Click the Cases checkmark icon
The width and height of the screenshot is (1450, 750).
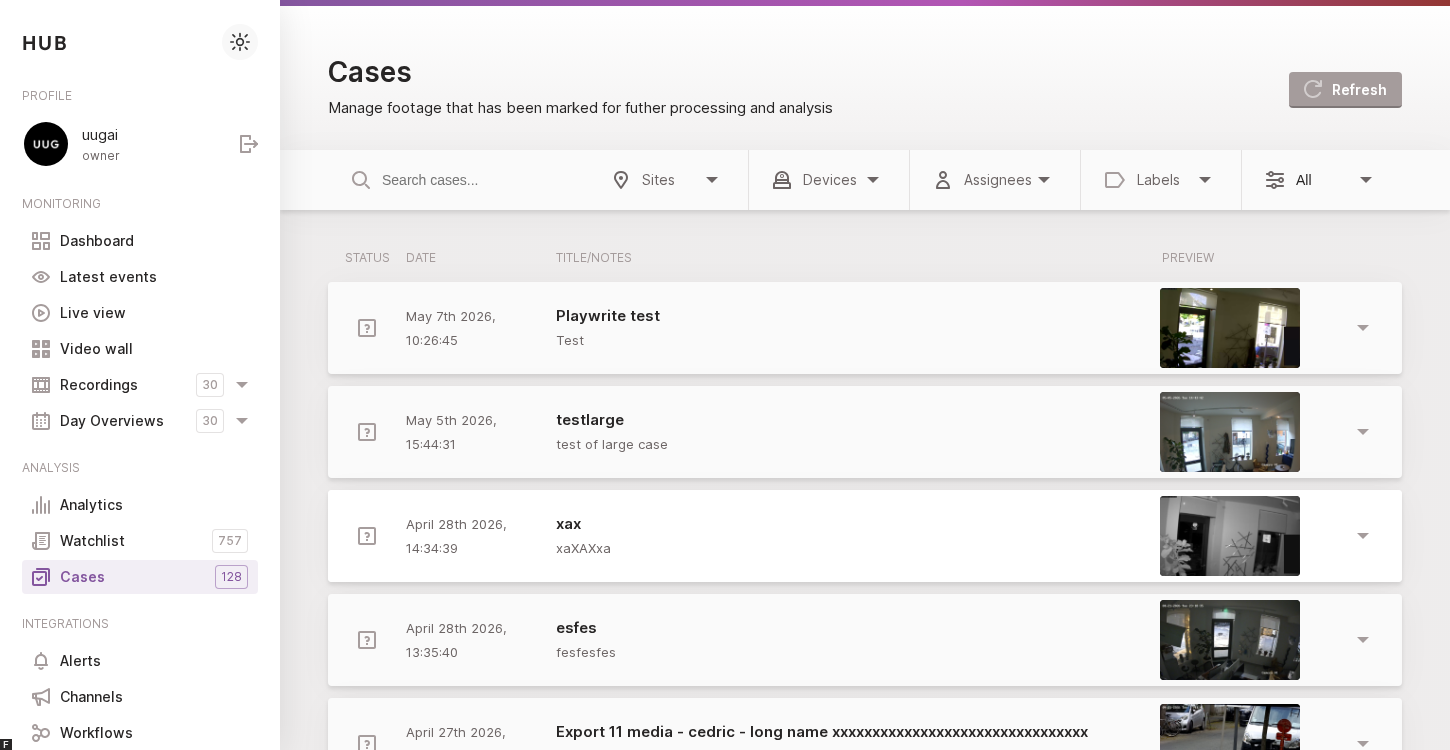[x=41, y=577]
